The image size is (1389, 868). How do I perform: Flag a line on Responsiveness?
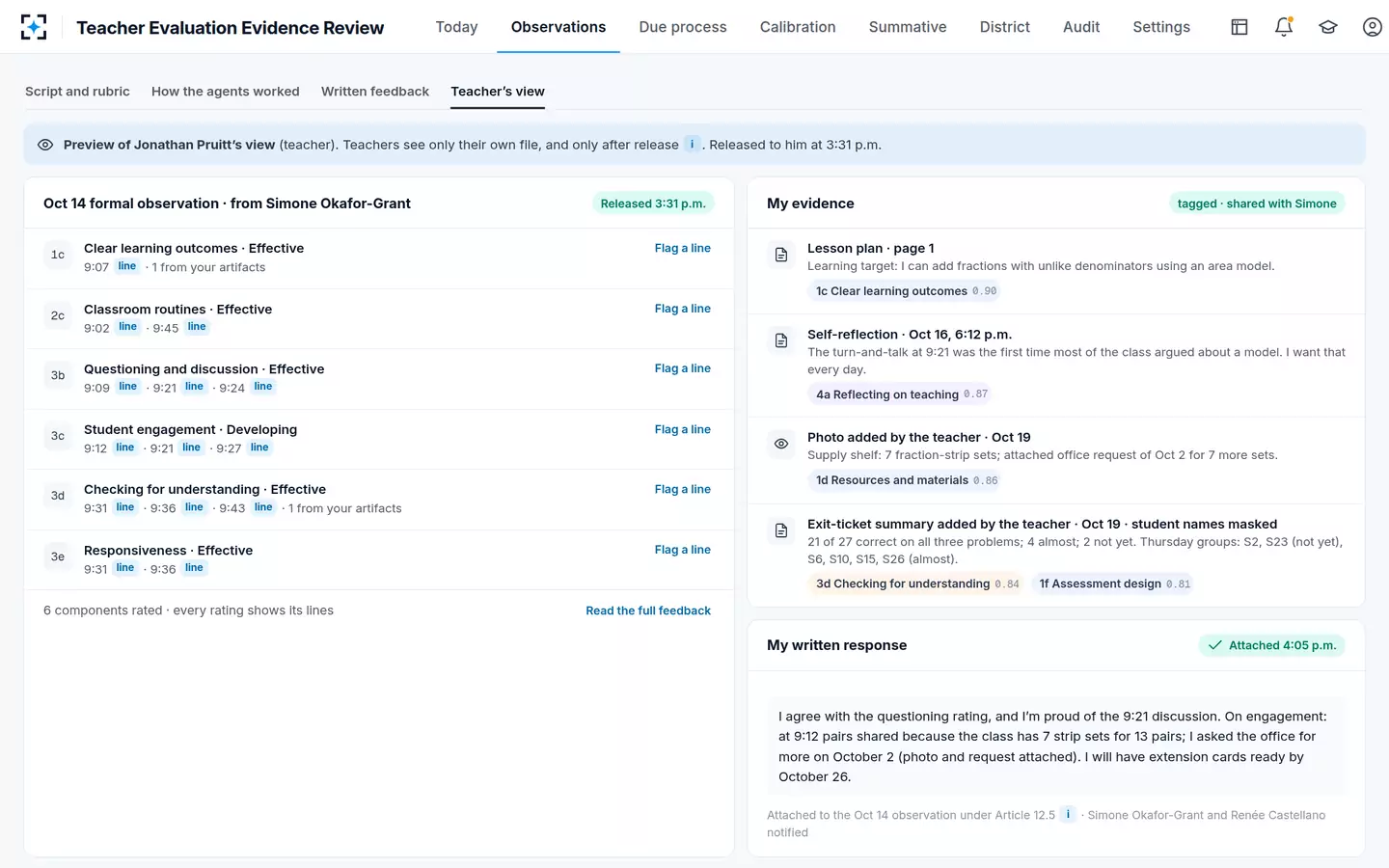pyautogui.click(x=682, y=550)
